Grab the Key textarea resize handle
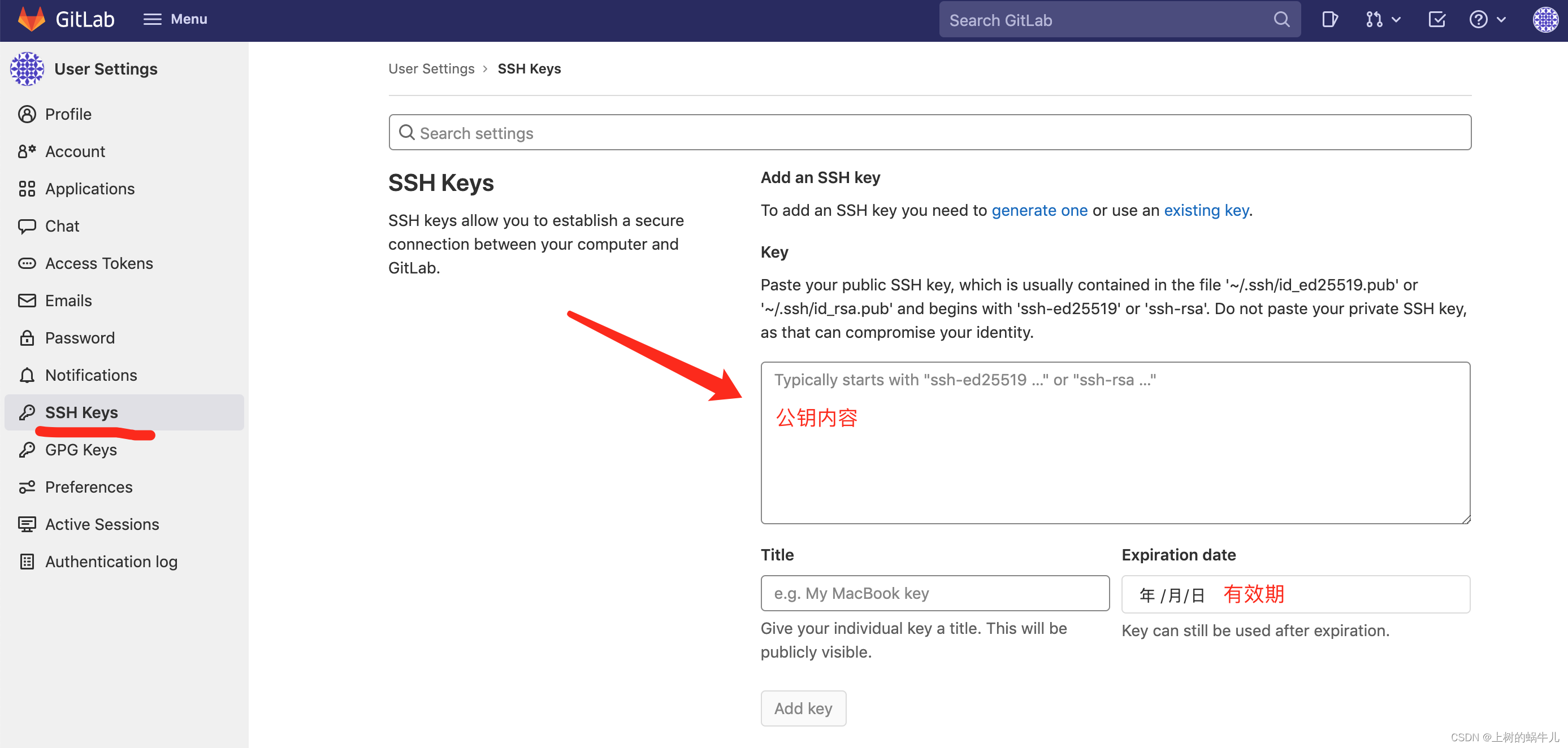Viewport: 1568px width, 748px height. tap(1466, 519)
